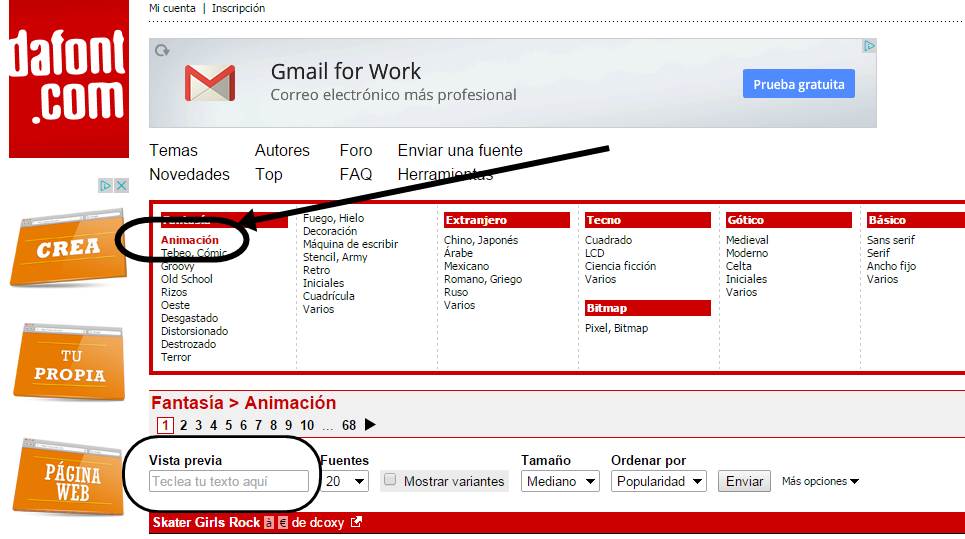
Task: Open the Fuentes count dropdown
Action: point(345,481)
